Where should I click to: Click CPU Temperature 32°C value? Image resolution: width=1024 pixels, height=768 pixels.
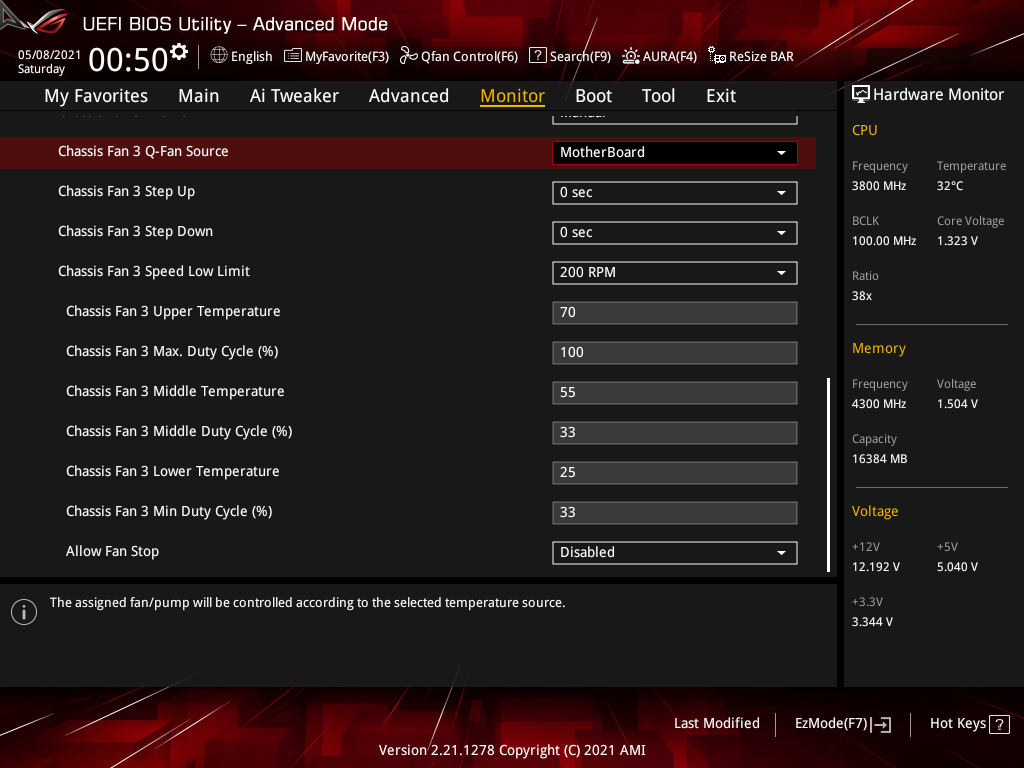pos(950,186)
